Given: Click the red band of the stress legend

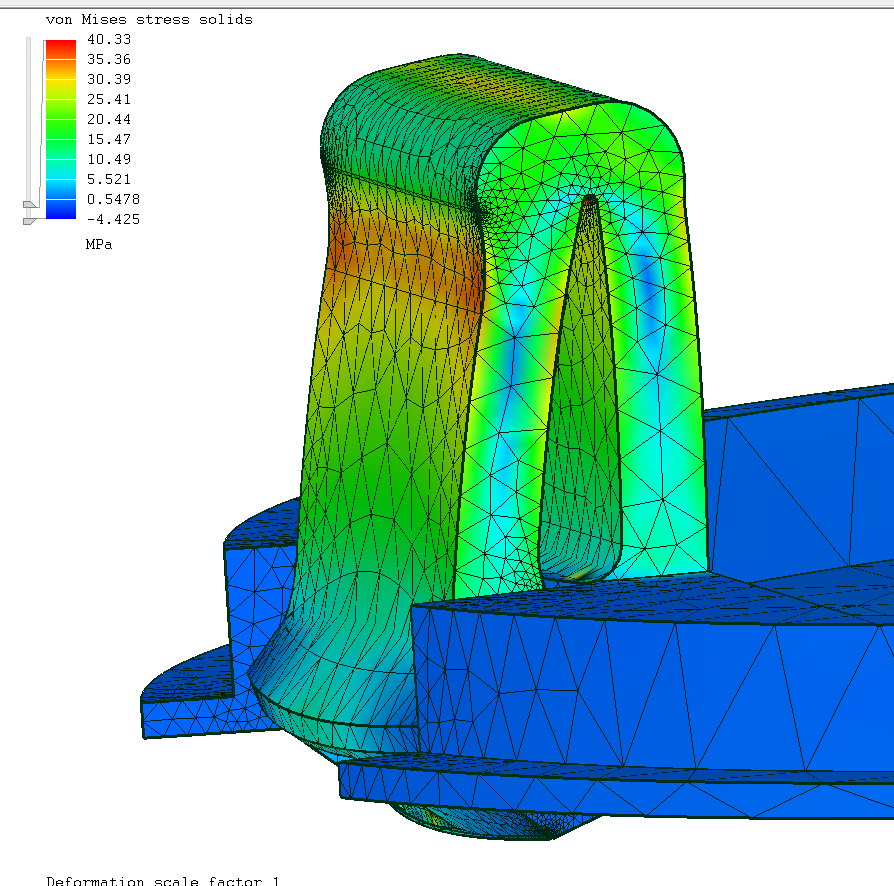Looking at the screenshot, I should pos(60,49).
